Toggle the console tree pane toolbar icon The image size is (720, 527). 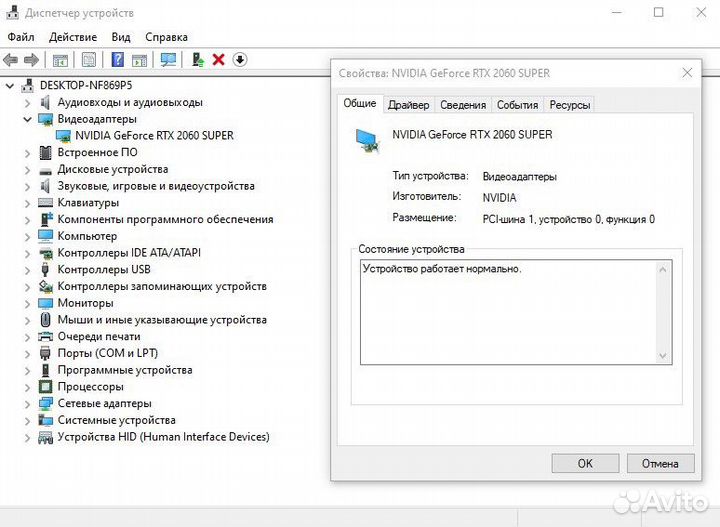(60, 60)
